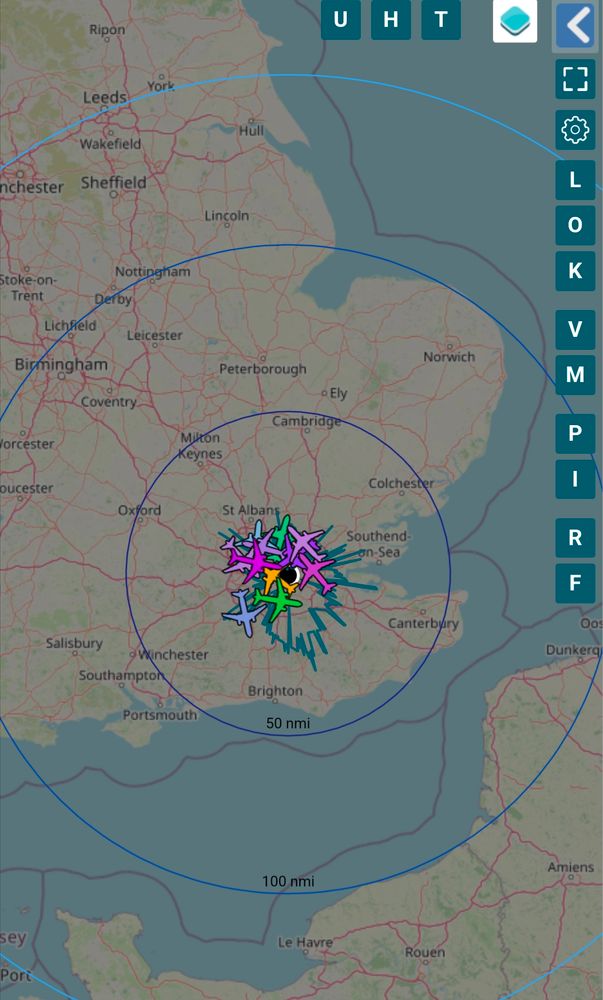Click the T button at top
Viewport: 603px width, 1000px height.
coord(441,20)
